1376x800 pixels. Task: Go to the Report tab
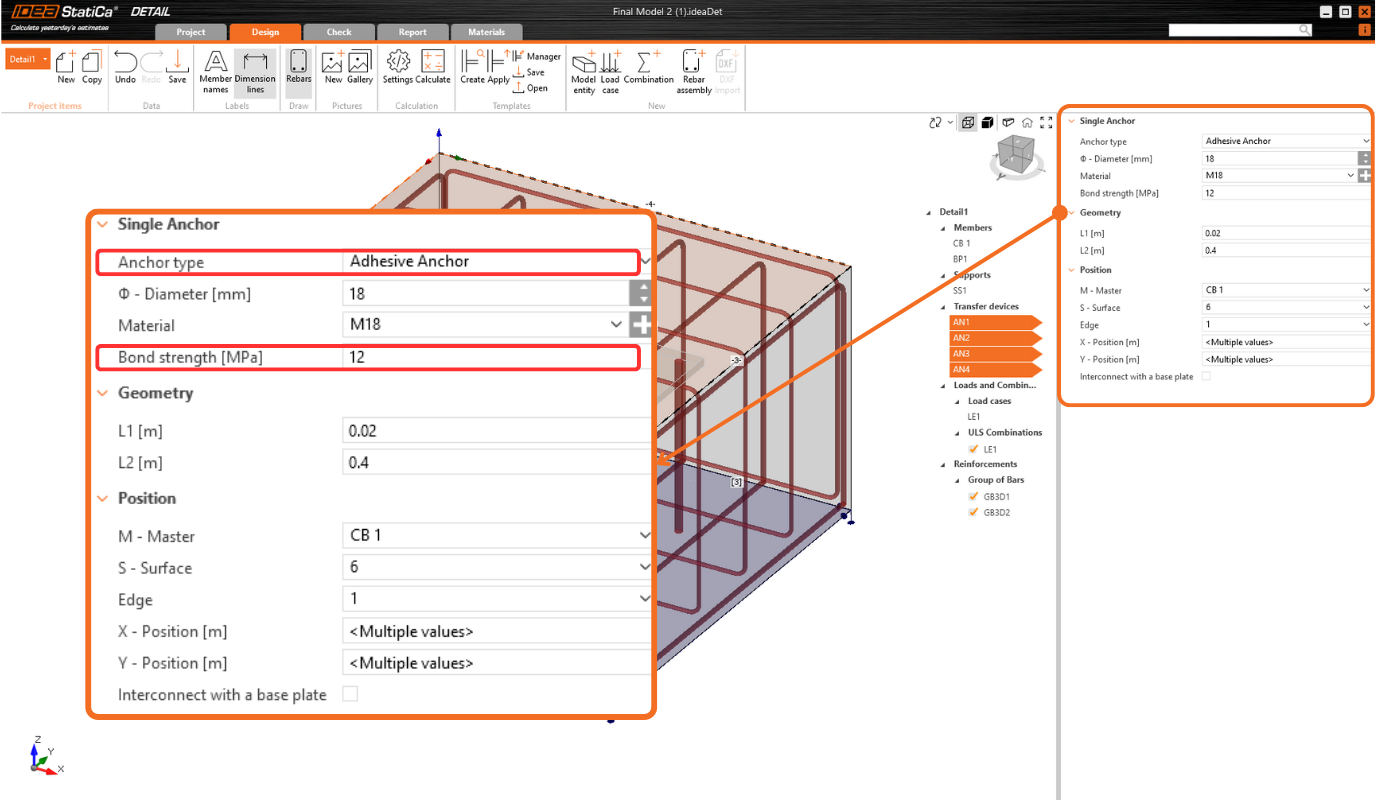point(412,31)
